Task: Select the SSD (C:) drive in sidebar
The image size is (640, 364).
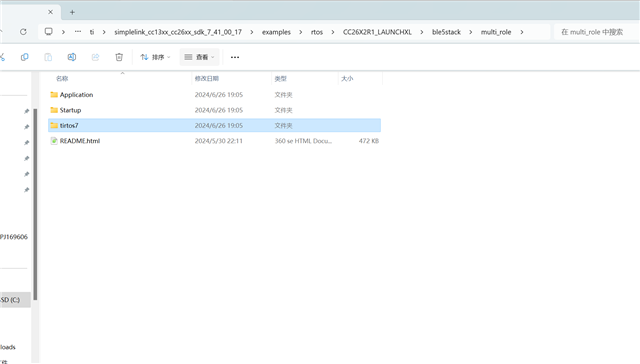Action: coord(15,300)
